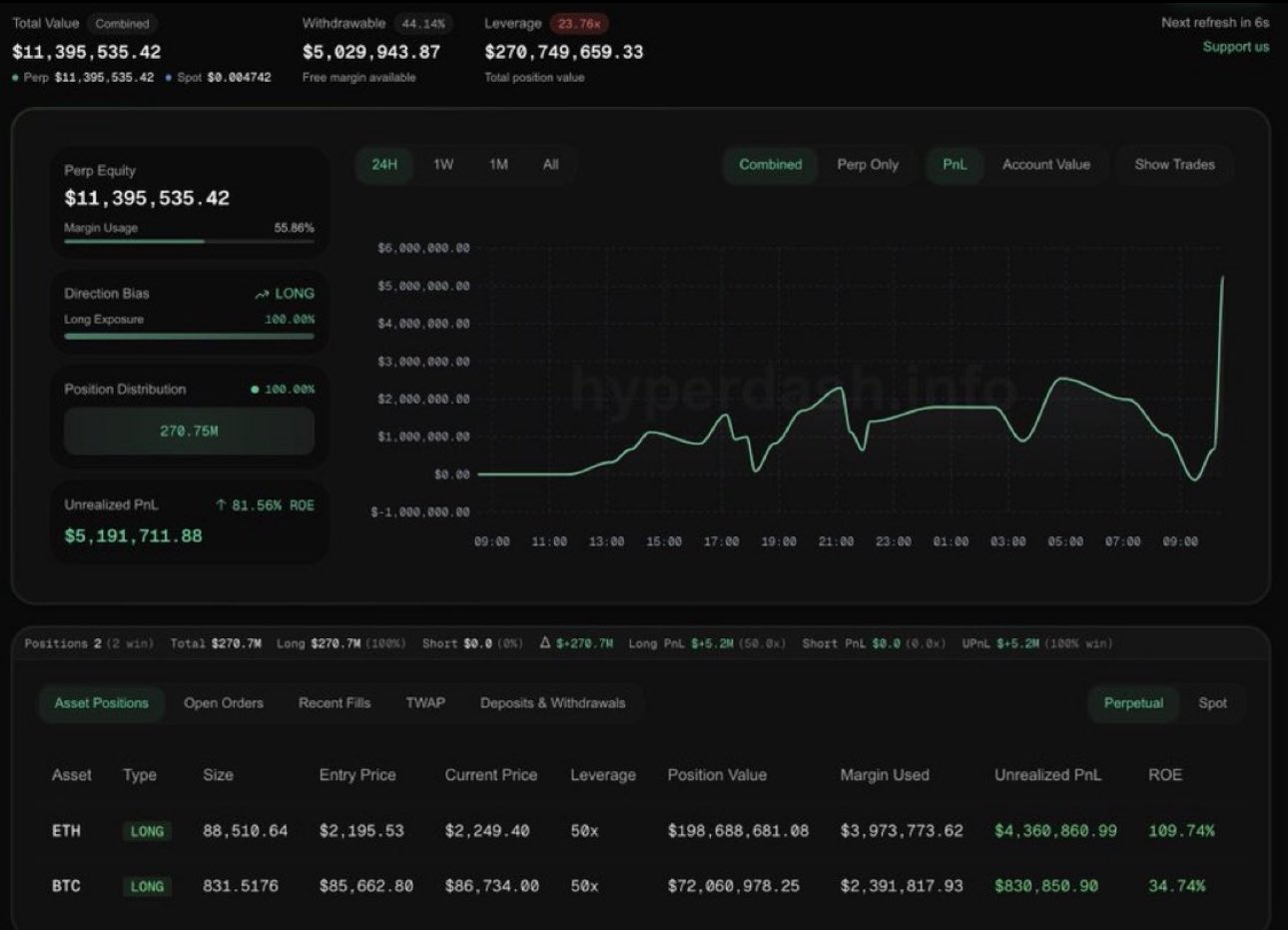
Task: Click the Margin Usage progress bar
Action: pyautogui.click(x=190, y=241)
